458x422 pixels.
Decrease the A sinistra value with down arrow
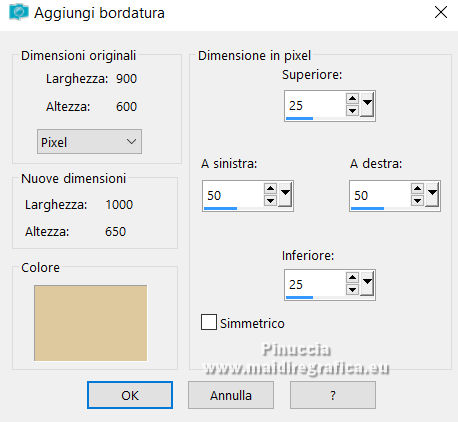pyautogui.click(x=270, y=200)
